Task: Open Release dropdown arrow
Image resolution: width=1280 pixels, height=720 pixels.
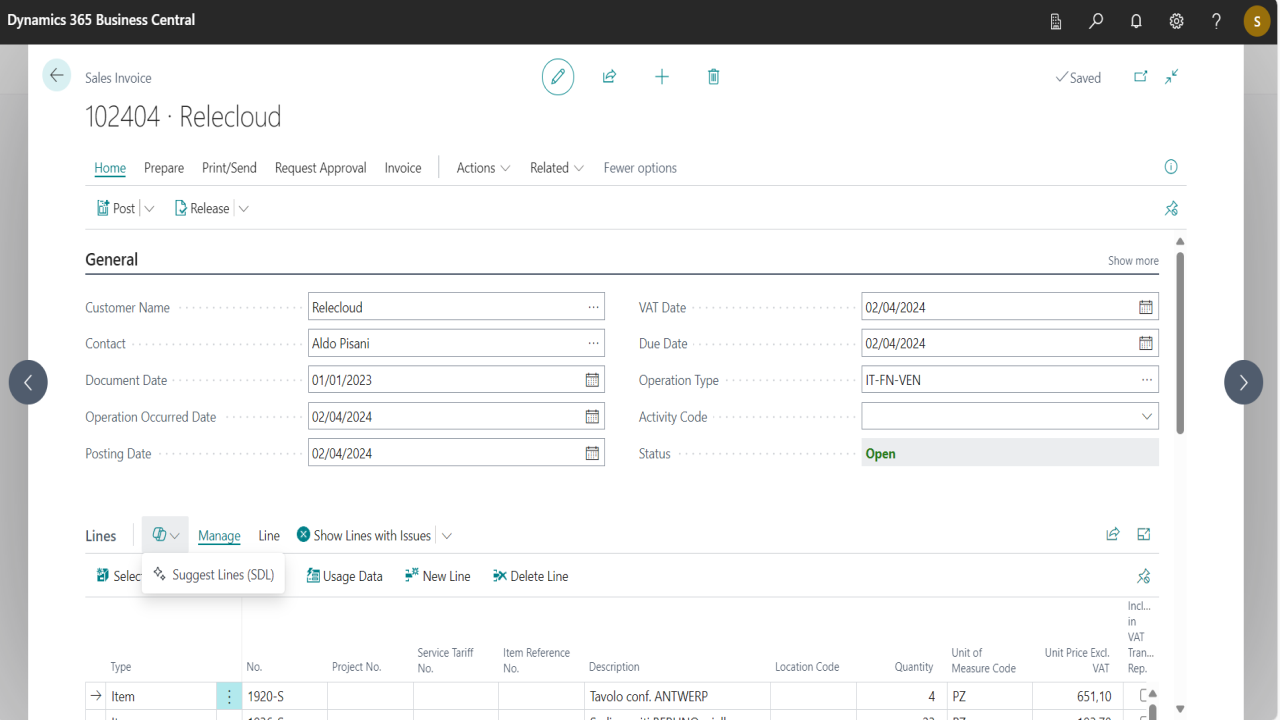Action: [x=243, y=209]
